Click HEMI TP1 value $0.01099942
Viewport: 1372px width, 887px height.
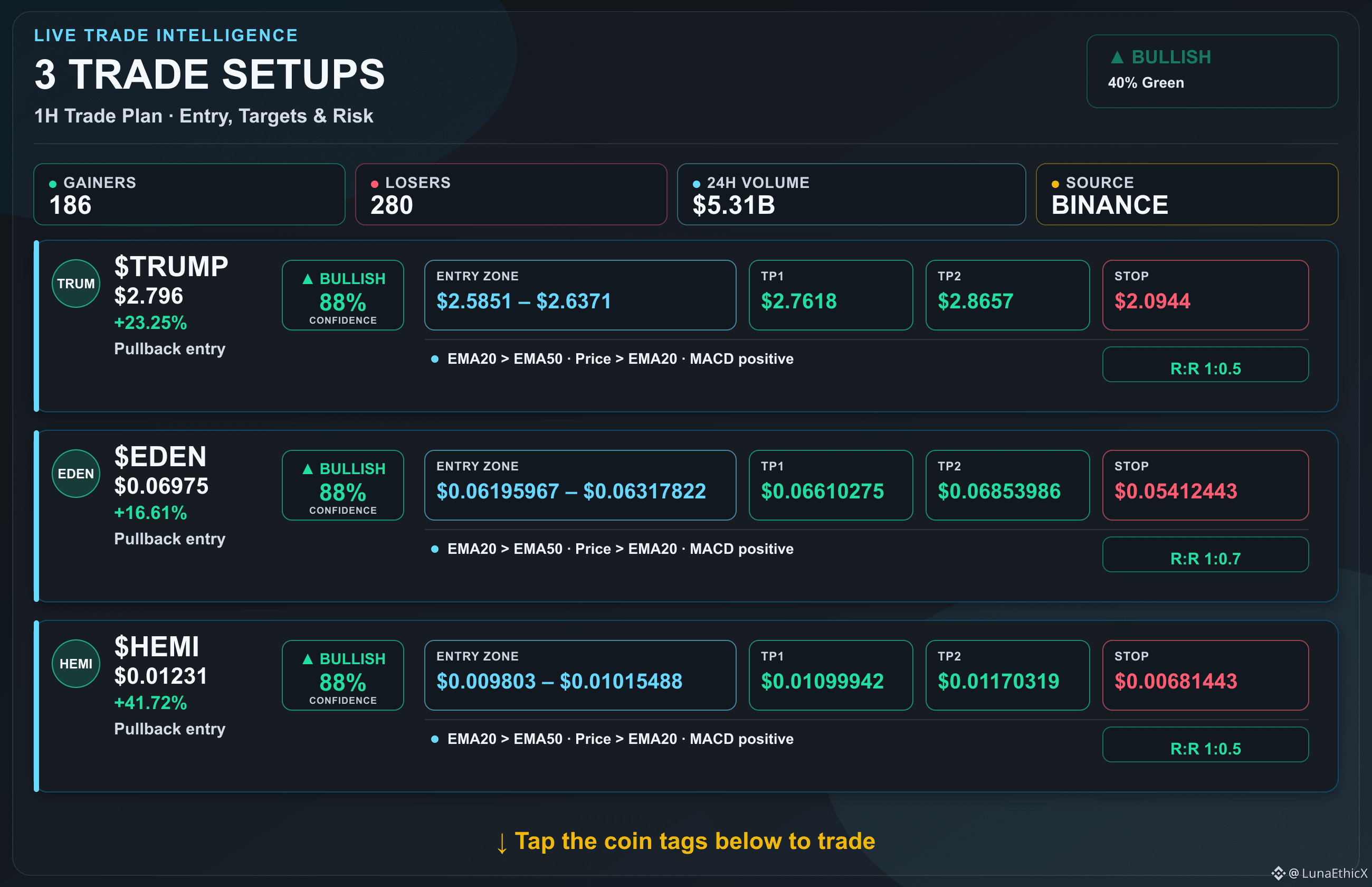pos(822,682)
